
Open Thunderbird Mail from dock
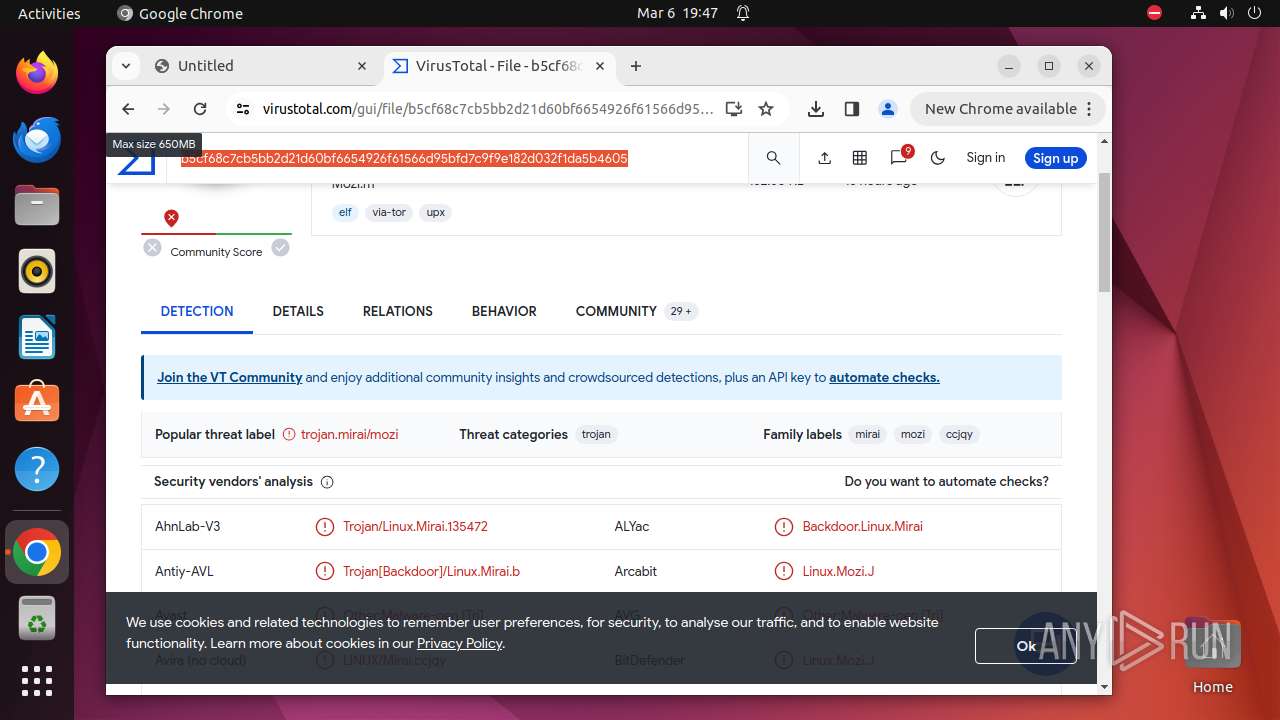pos(37,139)
